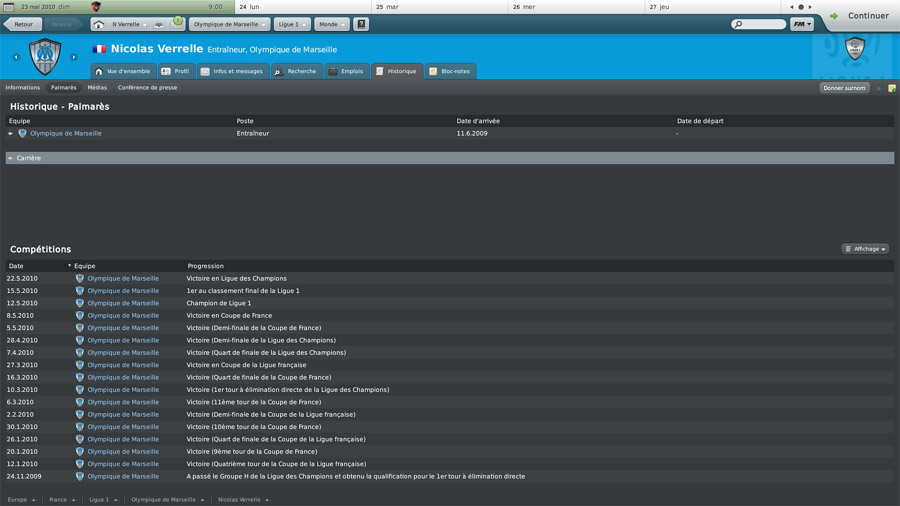This screenshot has width=900, height=506.
Task: Click the add note icon beside Donner surnom
Action: coord(891,88)
